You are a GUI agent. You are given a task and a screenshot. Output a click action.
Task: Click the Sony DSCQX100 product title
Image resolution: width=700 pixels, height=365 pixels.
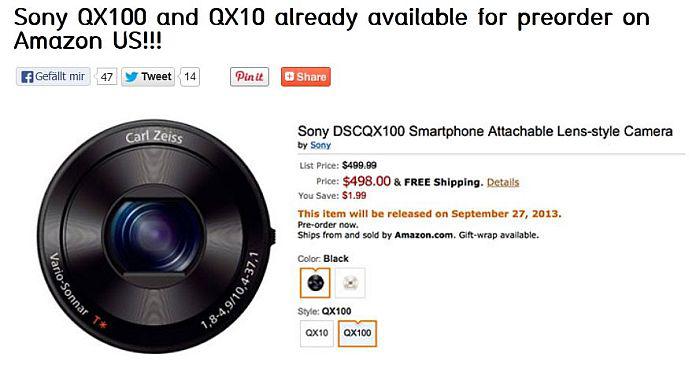[x=485, y=131]
